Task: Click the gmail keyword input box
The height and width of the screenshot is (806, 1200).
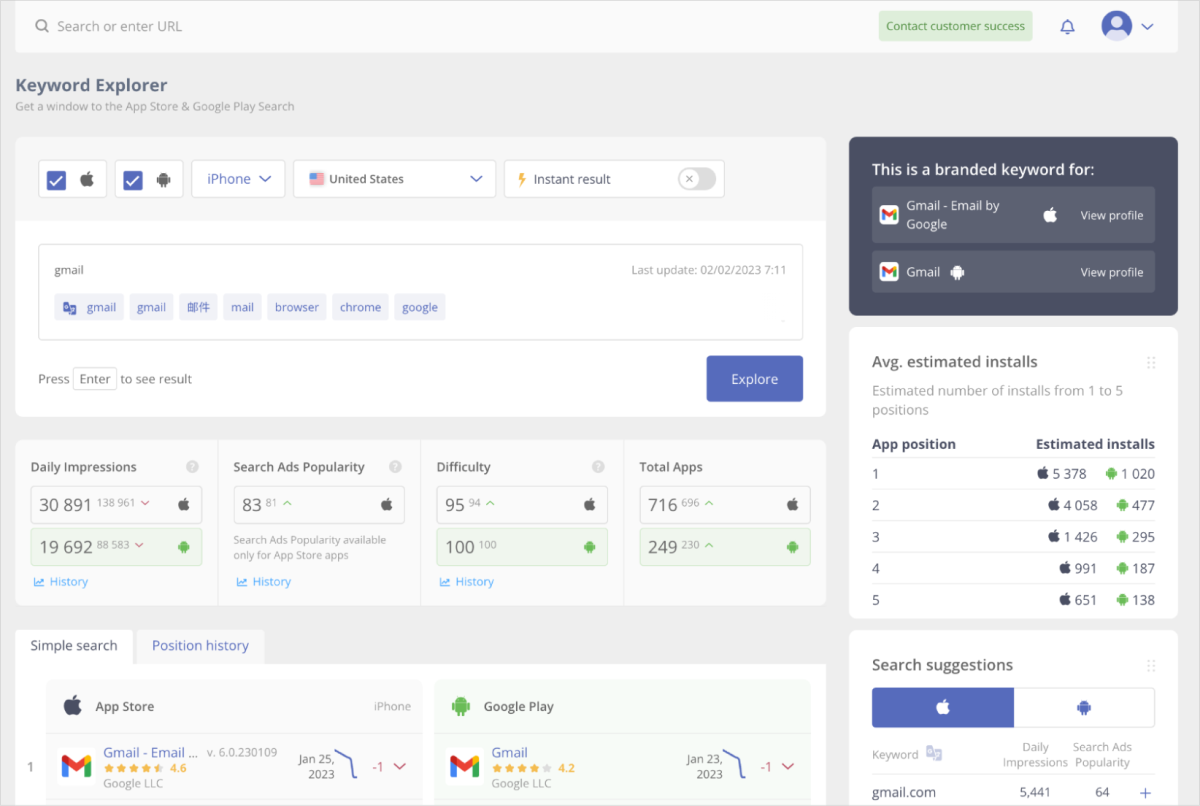Action: [420, 292]
